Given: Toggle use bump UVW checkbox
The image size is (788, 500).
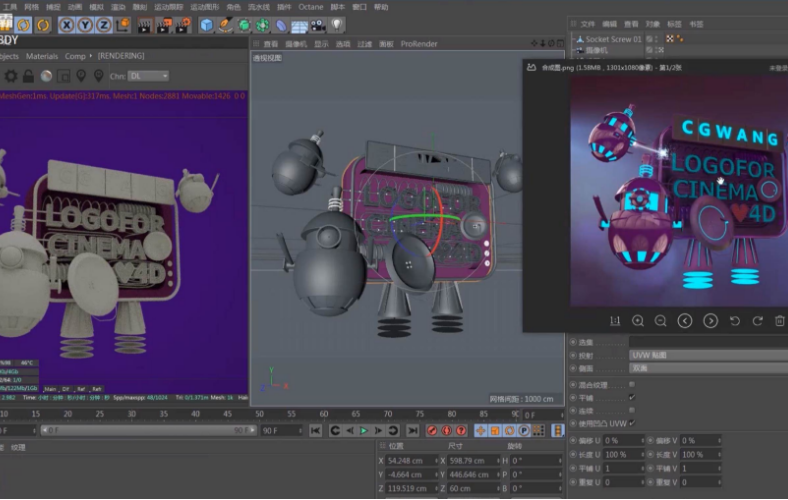Looking at the screenshot, I should [x=632, y=423].
